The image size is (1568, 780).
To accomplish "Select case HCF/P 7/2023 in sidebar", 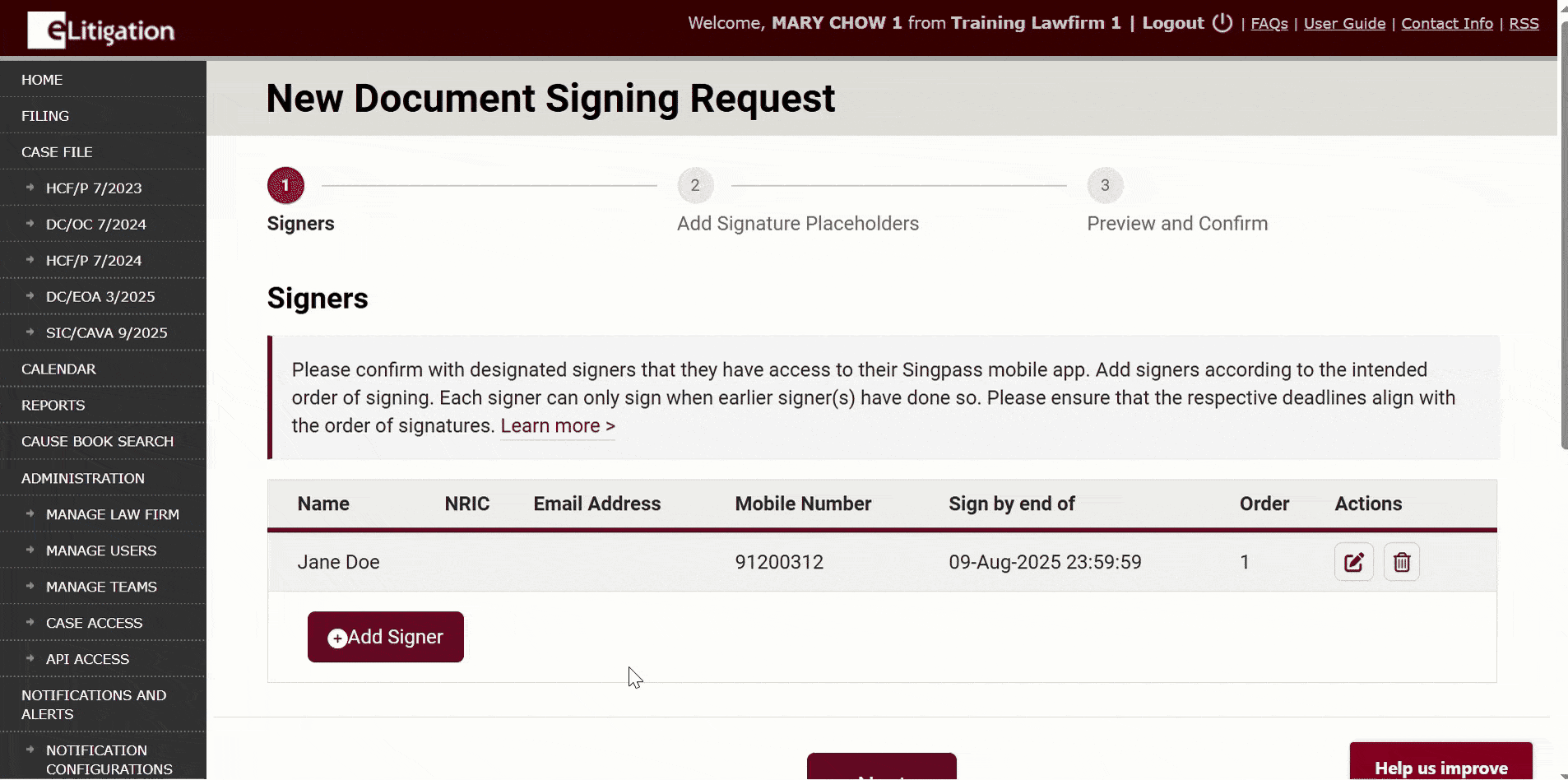I will click(94, 188).
